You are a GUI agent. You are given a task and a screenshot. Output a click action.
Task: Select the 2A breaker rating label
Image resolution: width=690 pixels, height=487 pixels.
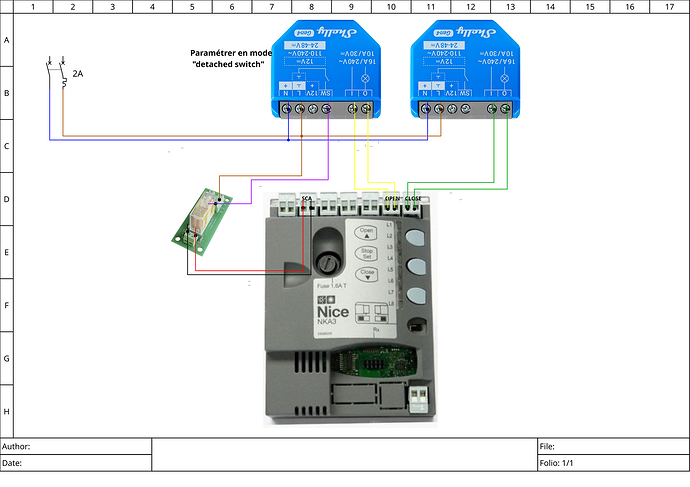pos(78,74)
